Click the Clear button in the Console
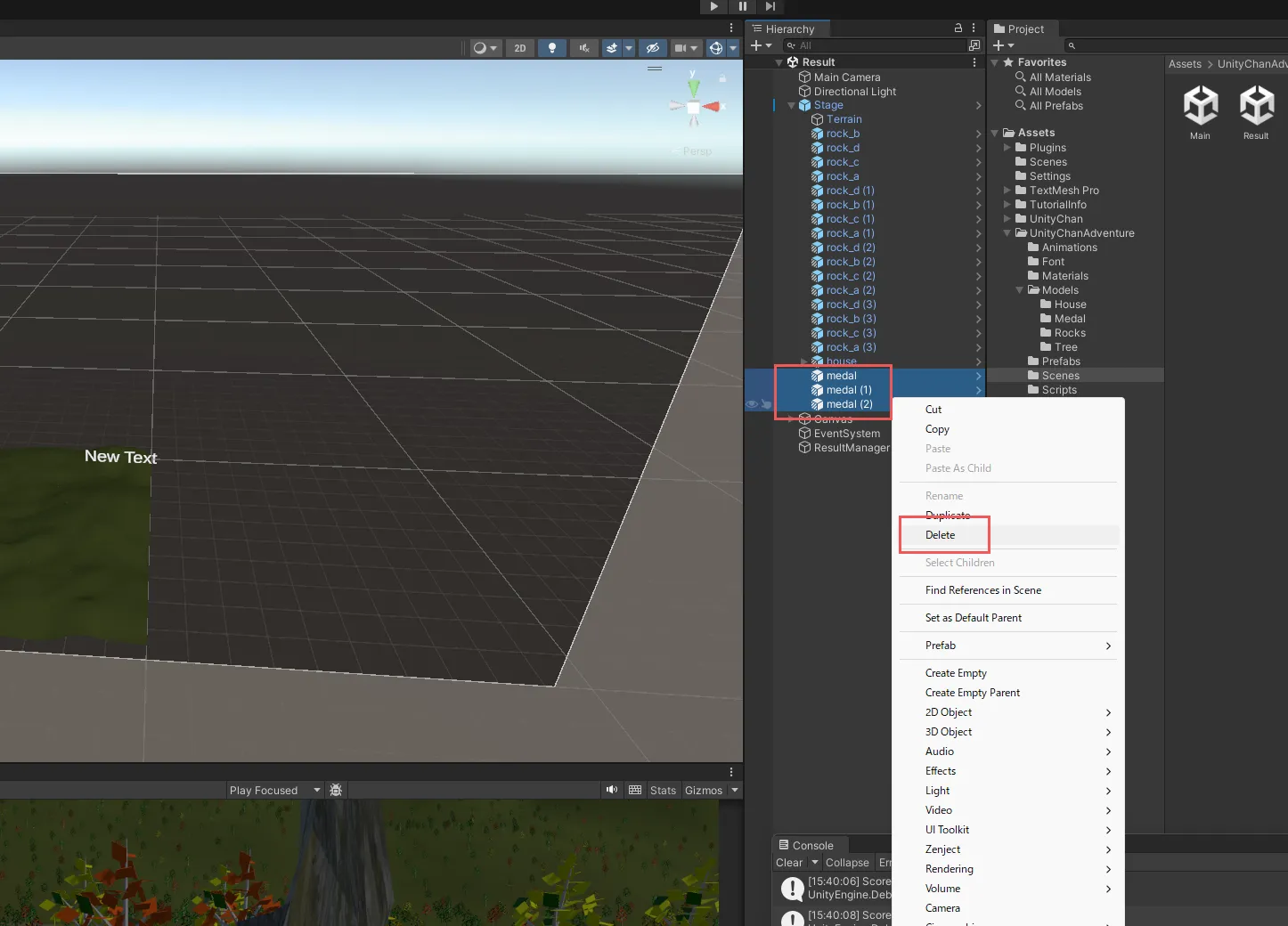This screenshot has height=926, width=1288. (x=789, y=863)
